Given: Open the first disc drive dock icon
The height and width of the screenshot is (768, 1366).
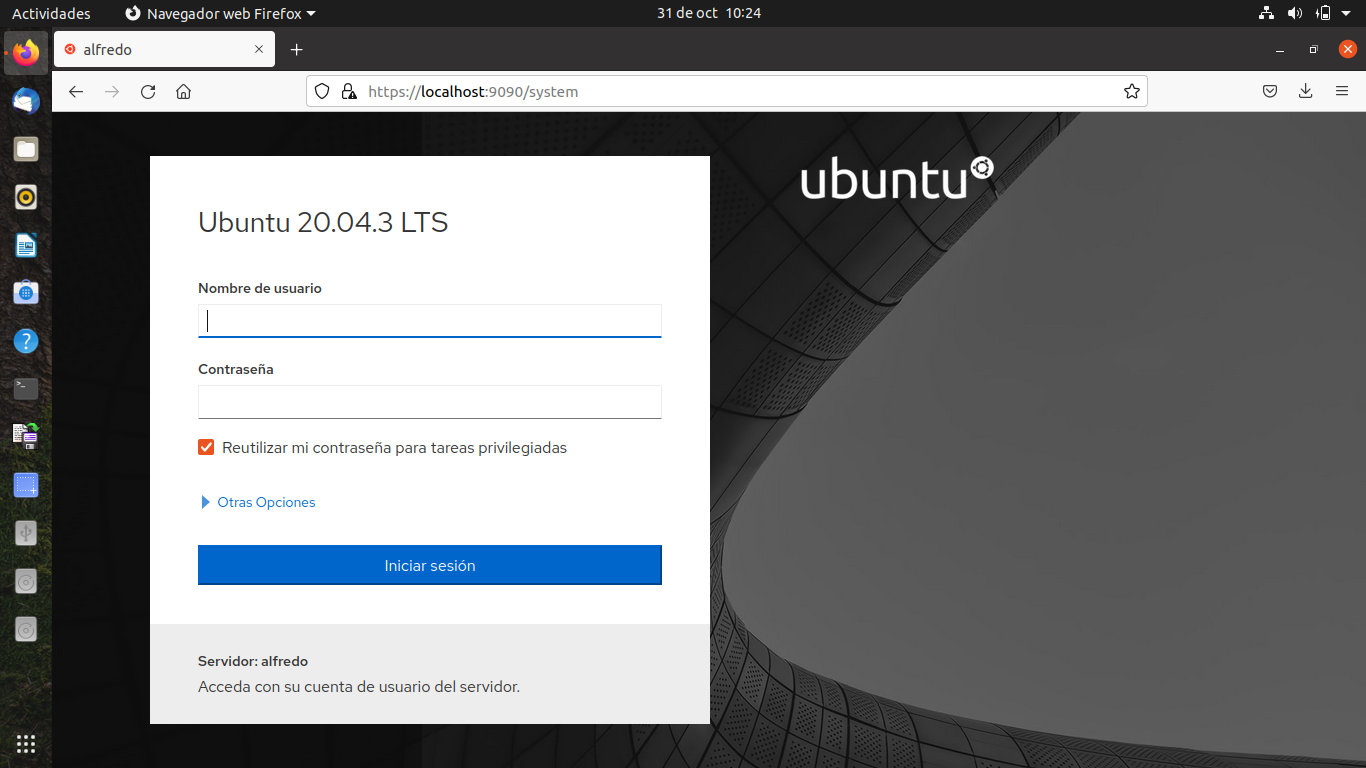Looking at the screenshot, I should click(x=26, y=581).
